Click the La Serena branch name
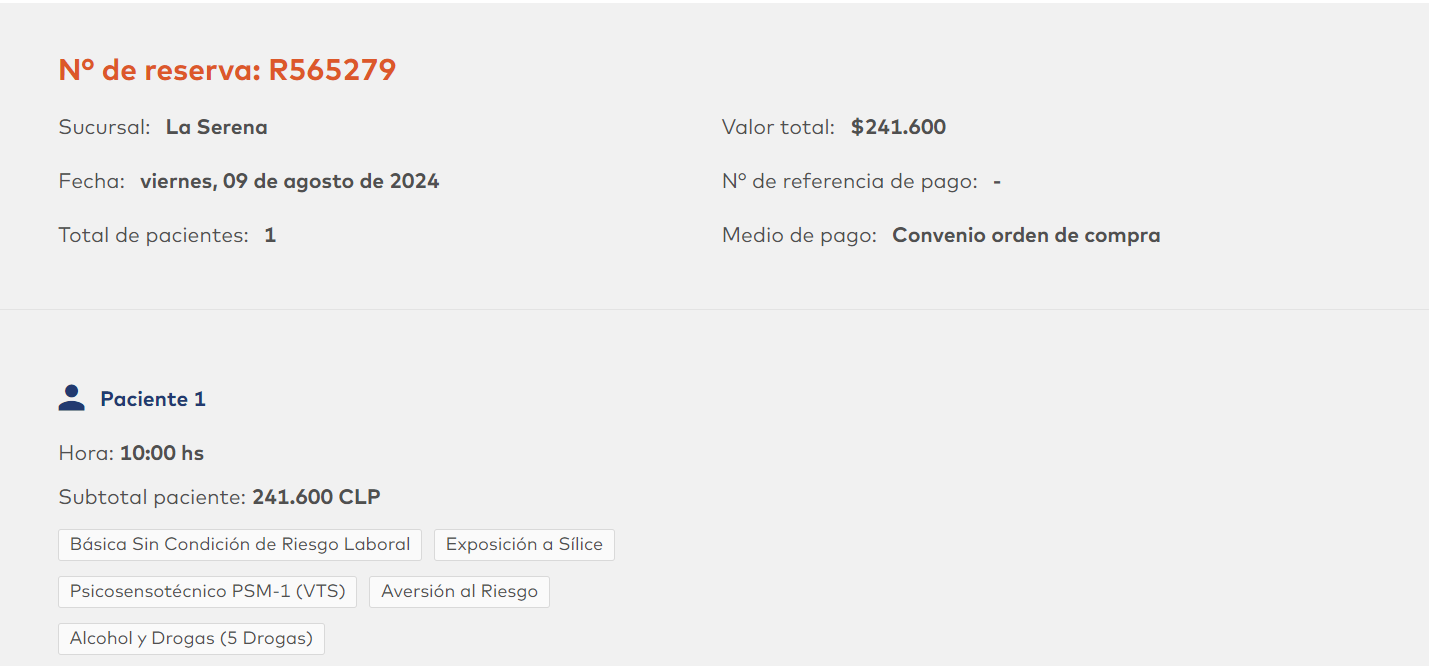This screenshot has height=666, width=1429. 217,127
